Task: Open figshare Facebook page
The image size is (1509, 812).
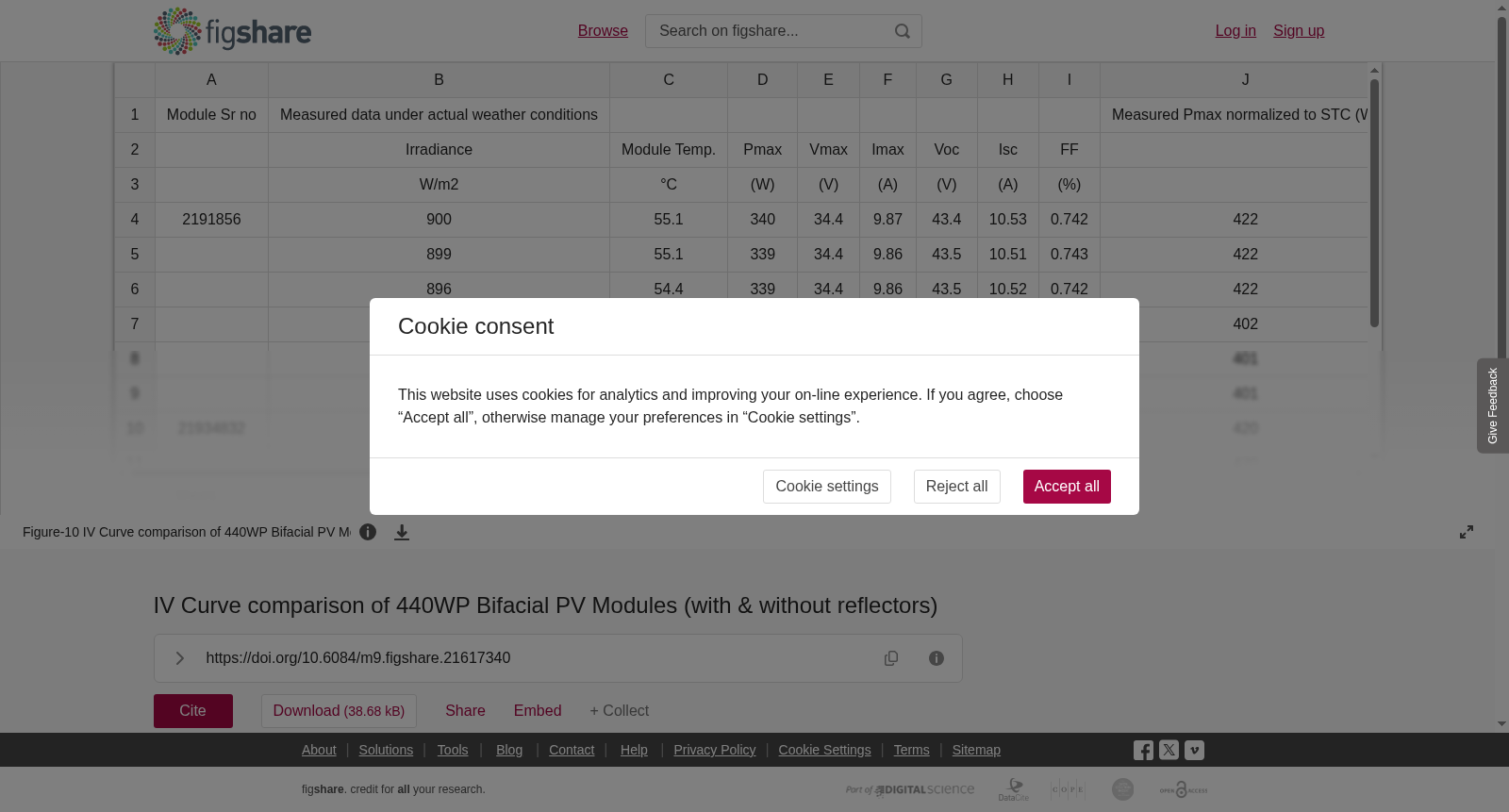Action: (1143, 751)
